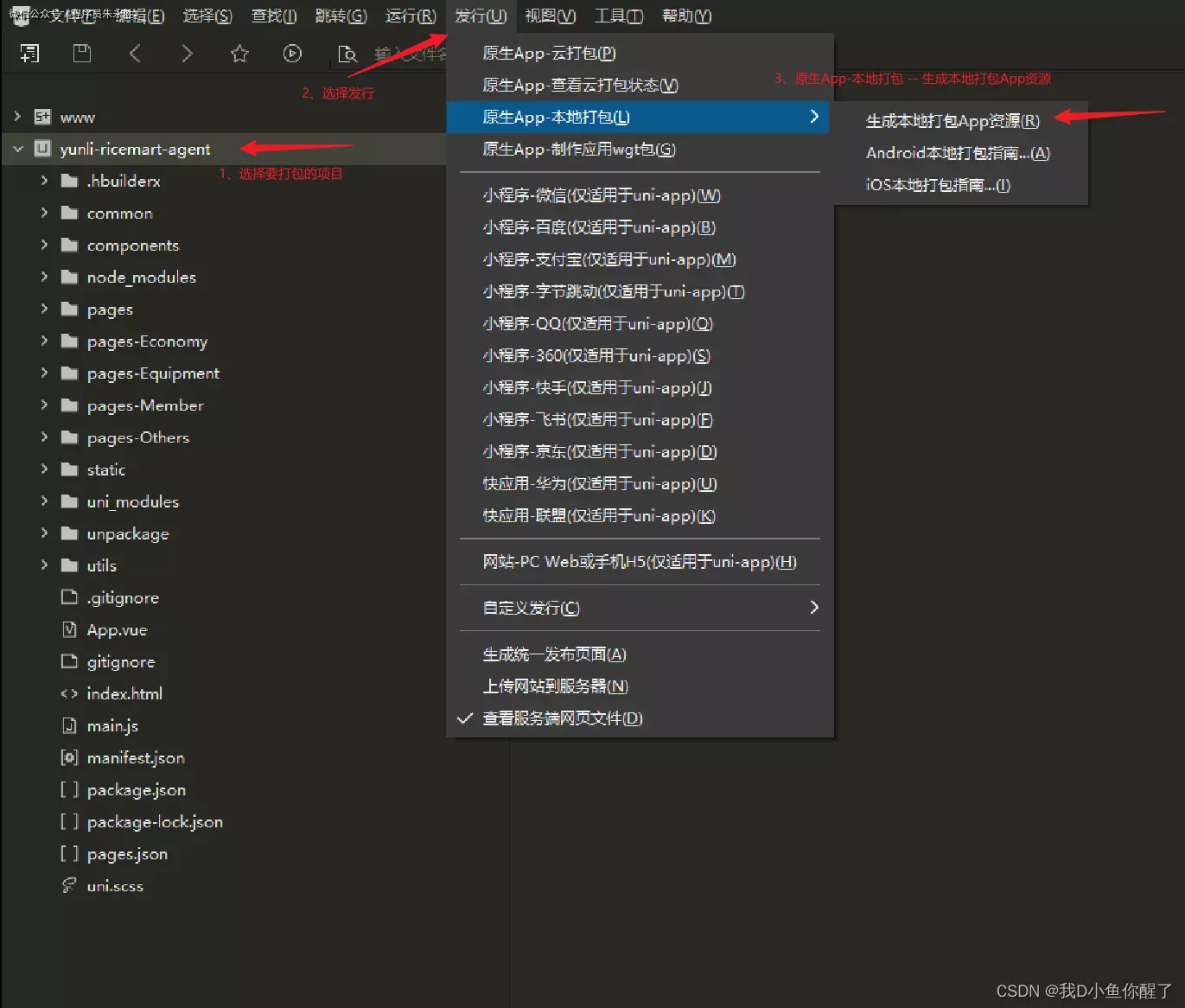Image resolution: width=1185 pixels, height=1008 pixels.
Task: Go forward with the right arrow icon
Action: (187, 54)
